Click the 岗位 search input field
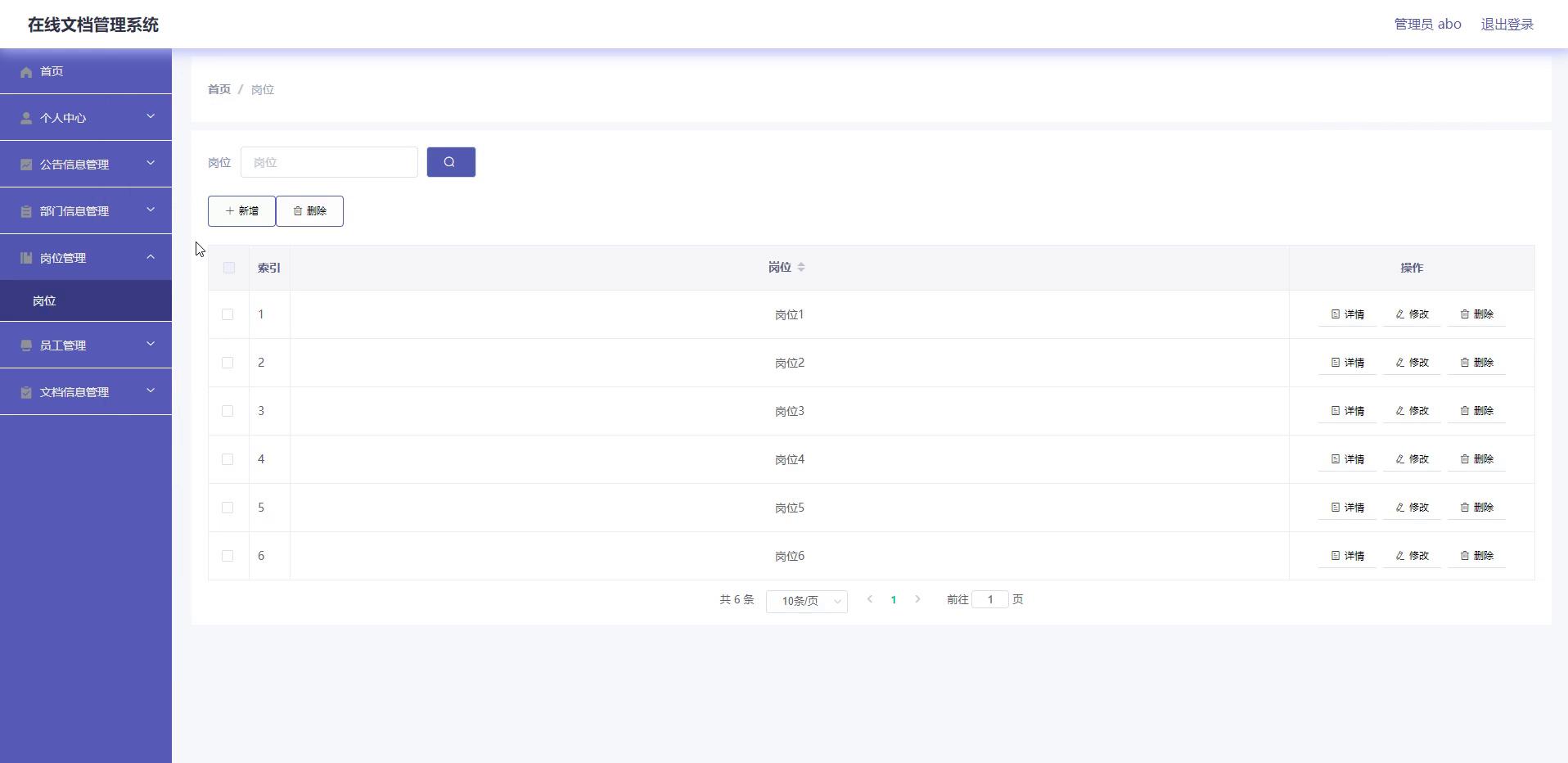Image resolution: width=1568 pixels, height=763 pixels. 329,162
